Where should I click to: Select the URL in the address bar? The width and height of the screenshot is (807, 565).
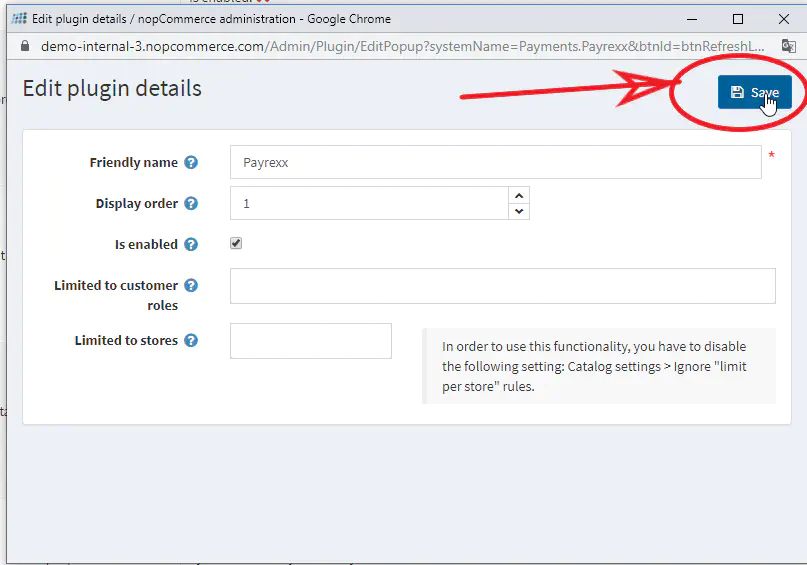pos(400,46)
